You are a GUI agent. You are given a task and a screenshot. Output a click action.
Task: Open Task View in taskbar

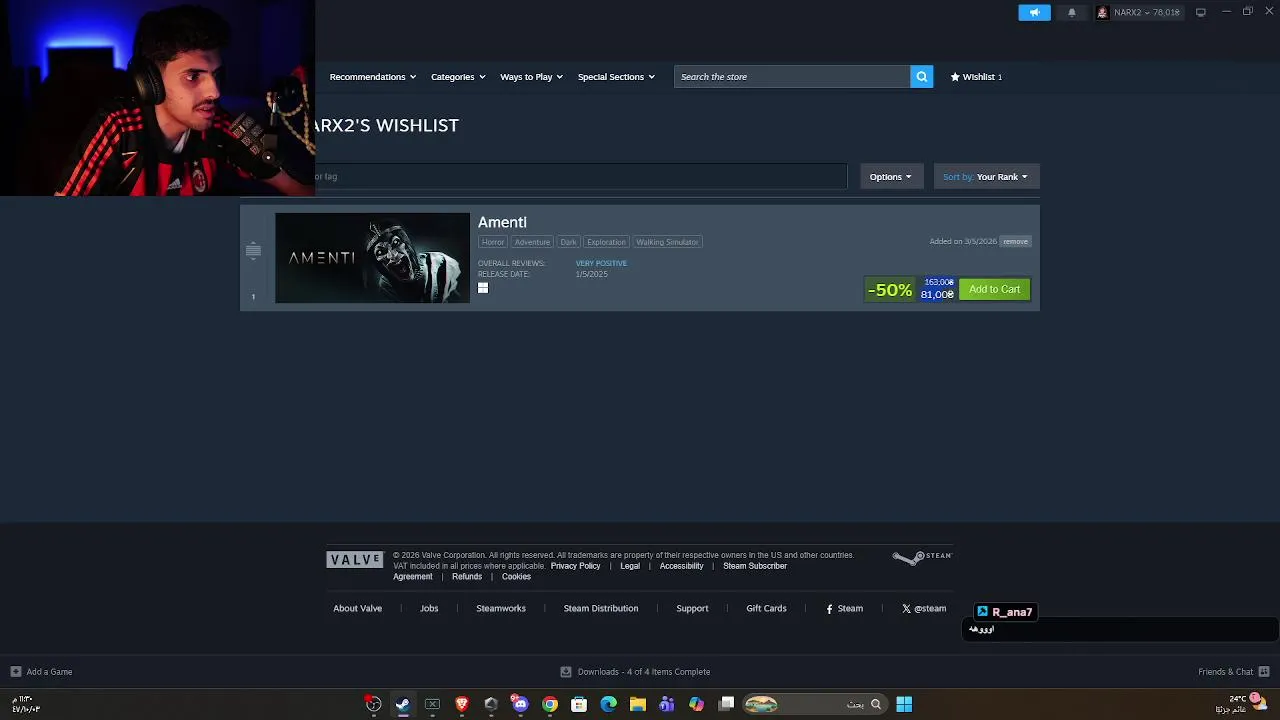coord(726,704)
